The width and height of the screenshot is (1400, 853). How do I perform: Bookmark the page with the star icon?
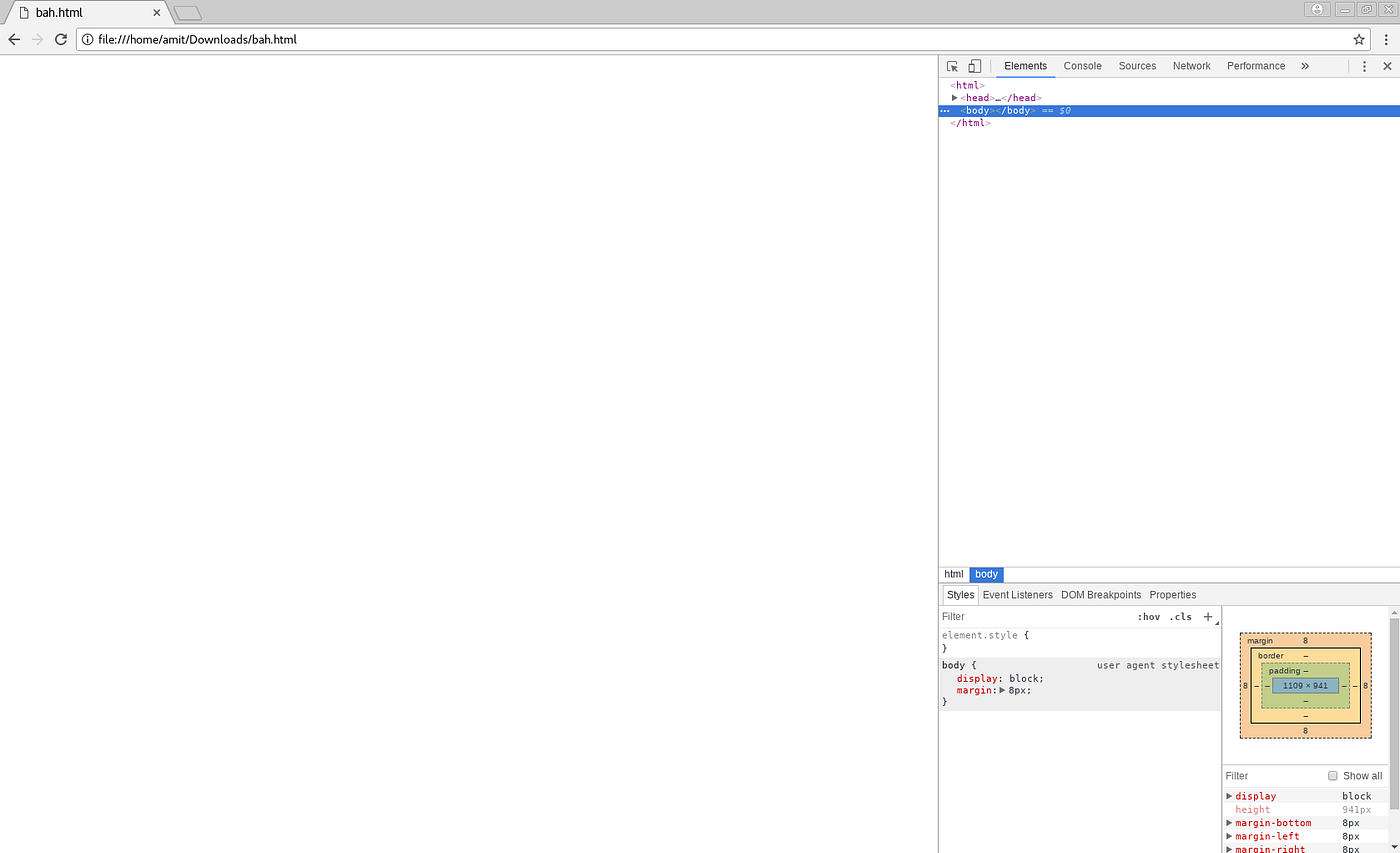point(1359,39)
